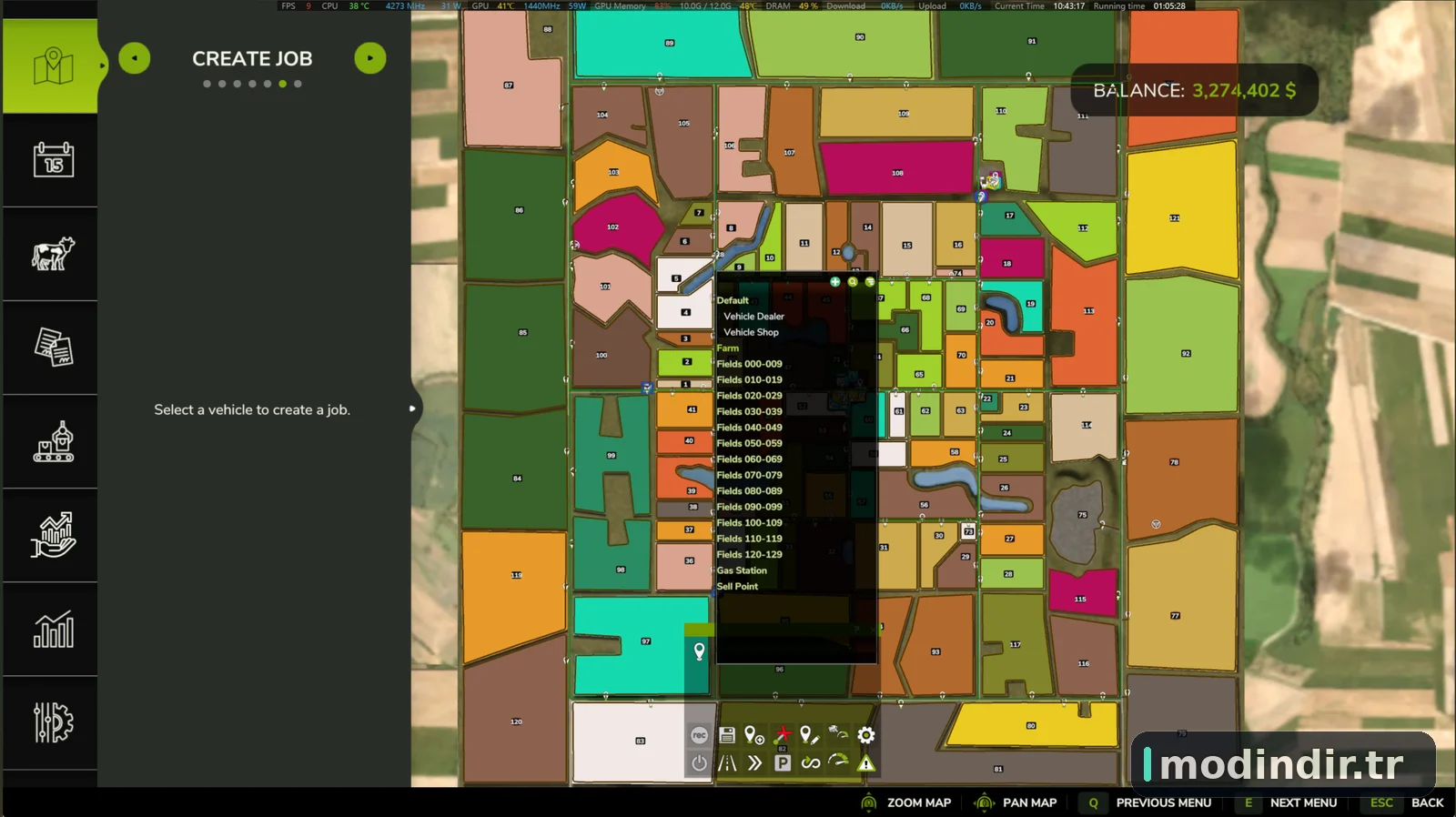
Task: Open the Fields 120-129 group
Action: coord(749,555)
